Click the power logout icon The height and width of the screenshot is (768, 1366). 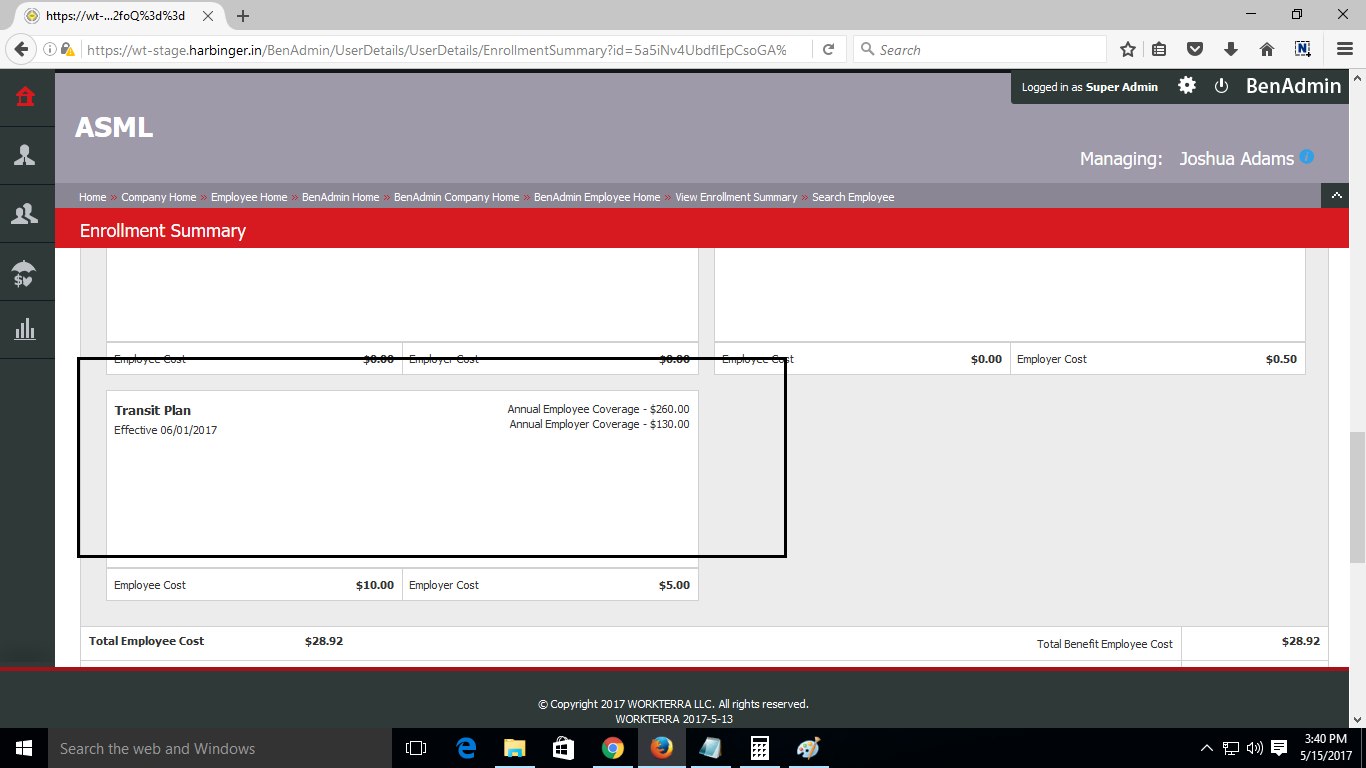1221,86
